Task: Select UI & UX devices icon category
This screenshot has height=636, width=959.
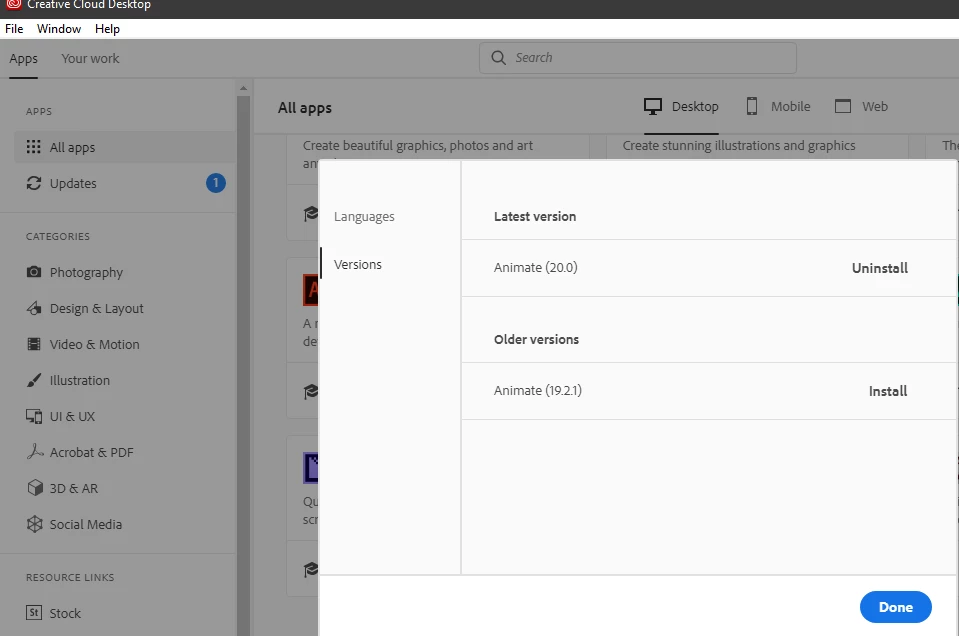Action: pos(34,416)
